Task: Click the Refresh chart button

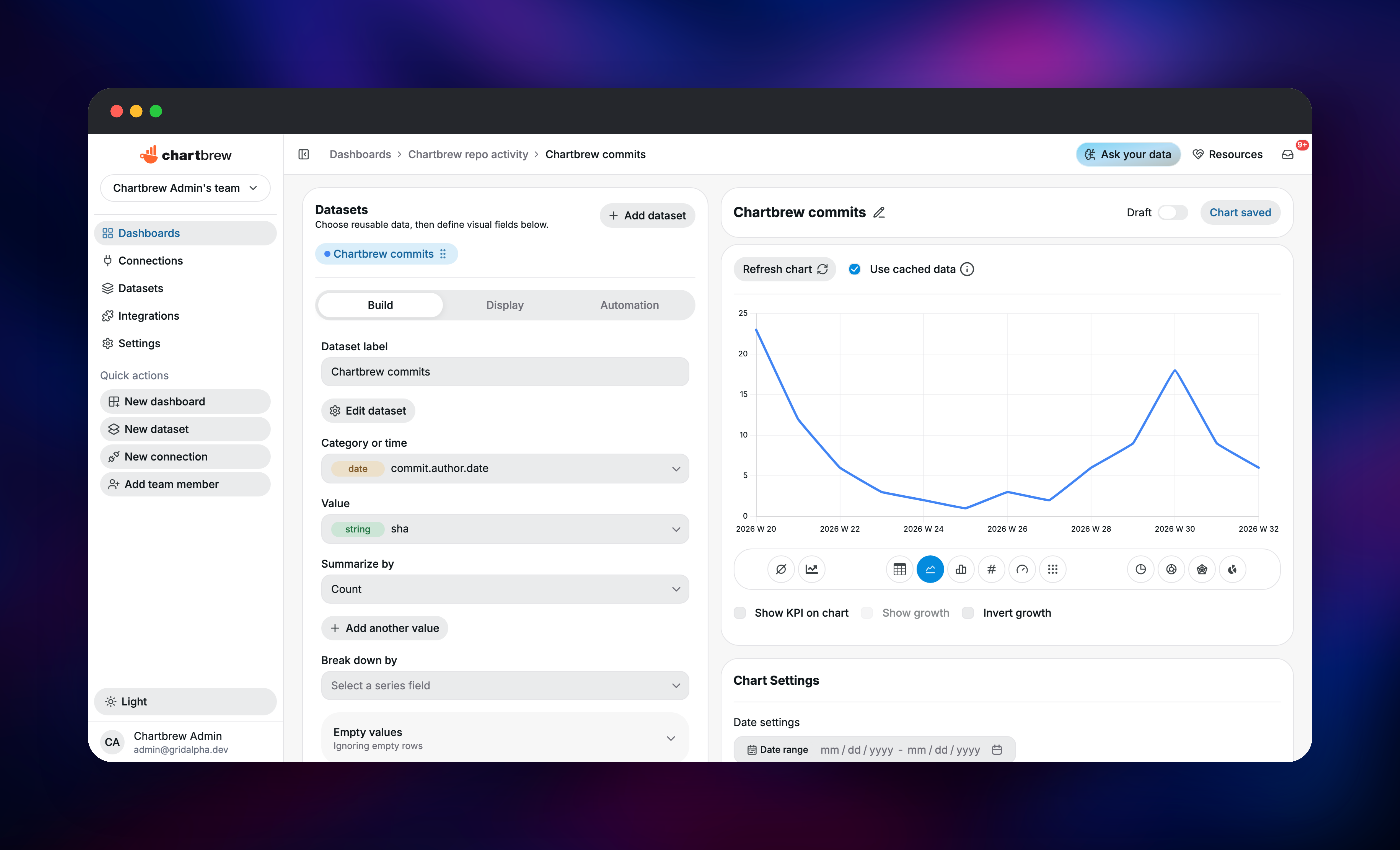Action: coord(785,269)
